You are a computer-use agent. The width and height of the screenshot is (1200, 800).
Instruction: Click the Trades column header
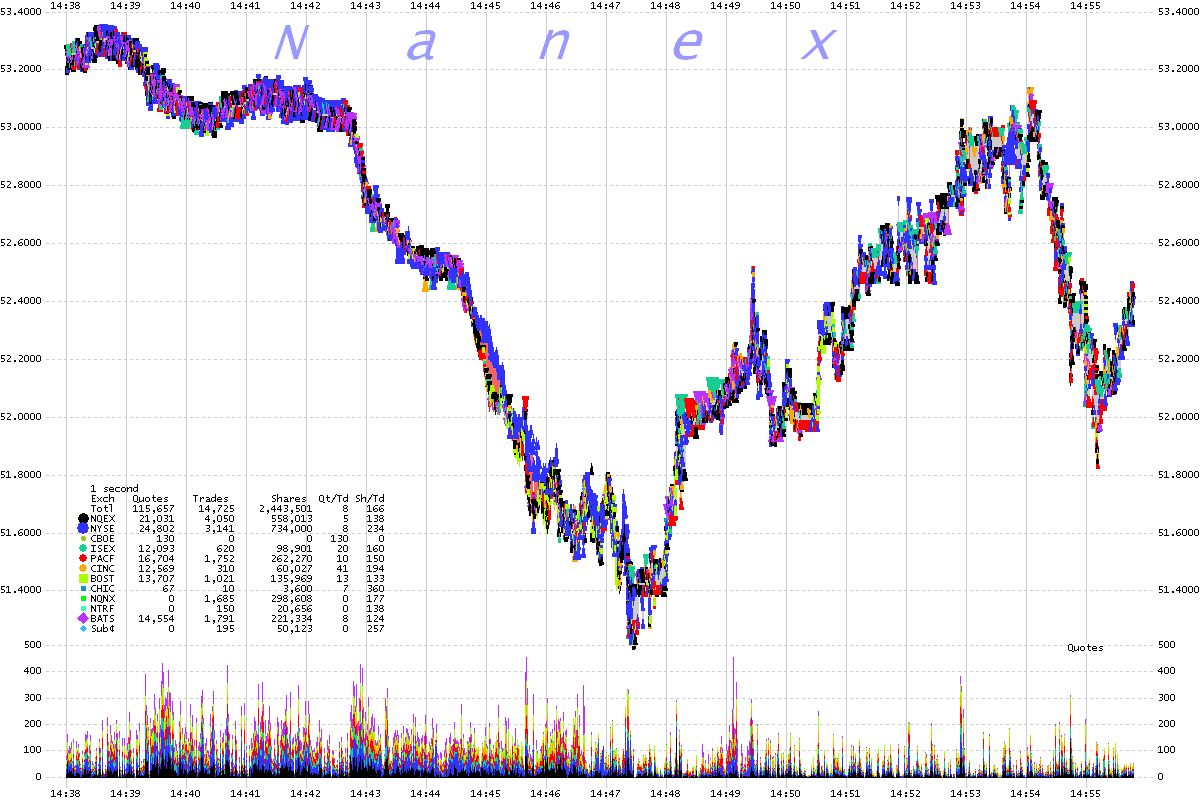211,498
